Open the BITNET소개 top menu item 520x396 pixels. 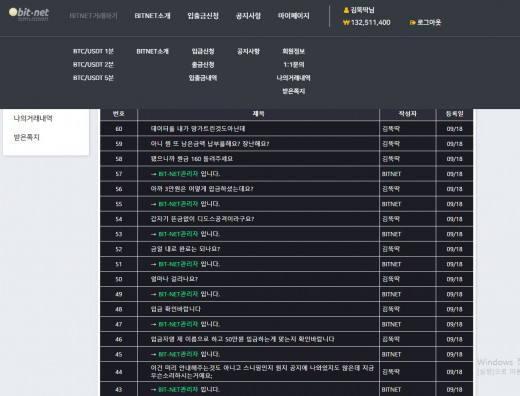click(152, 16)
